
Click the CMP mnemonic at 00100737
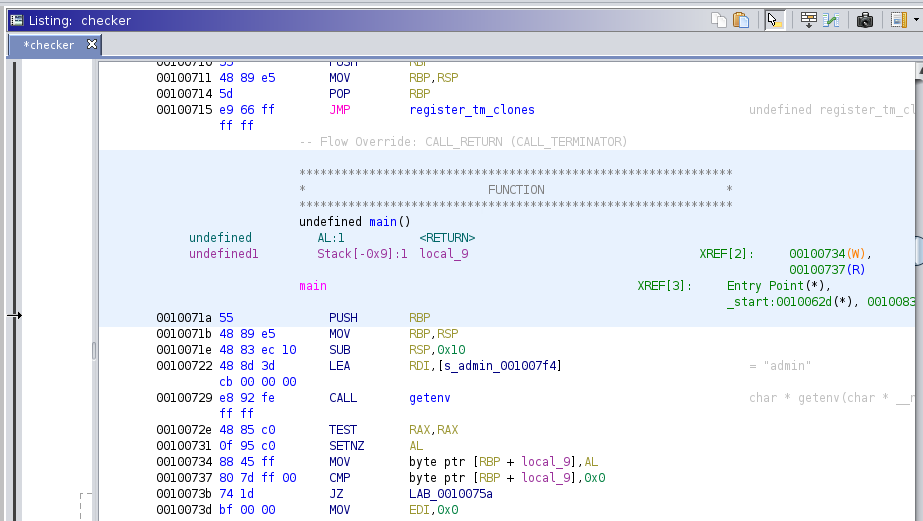pos(339,477)
